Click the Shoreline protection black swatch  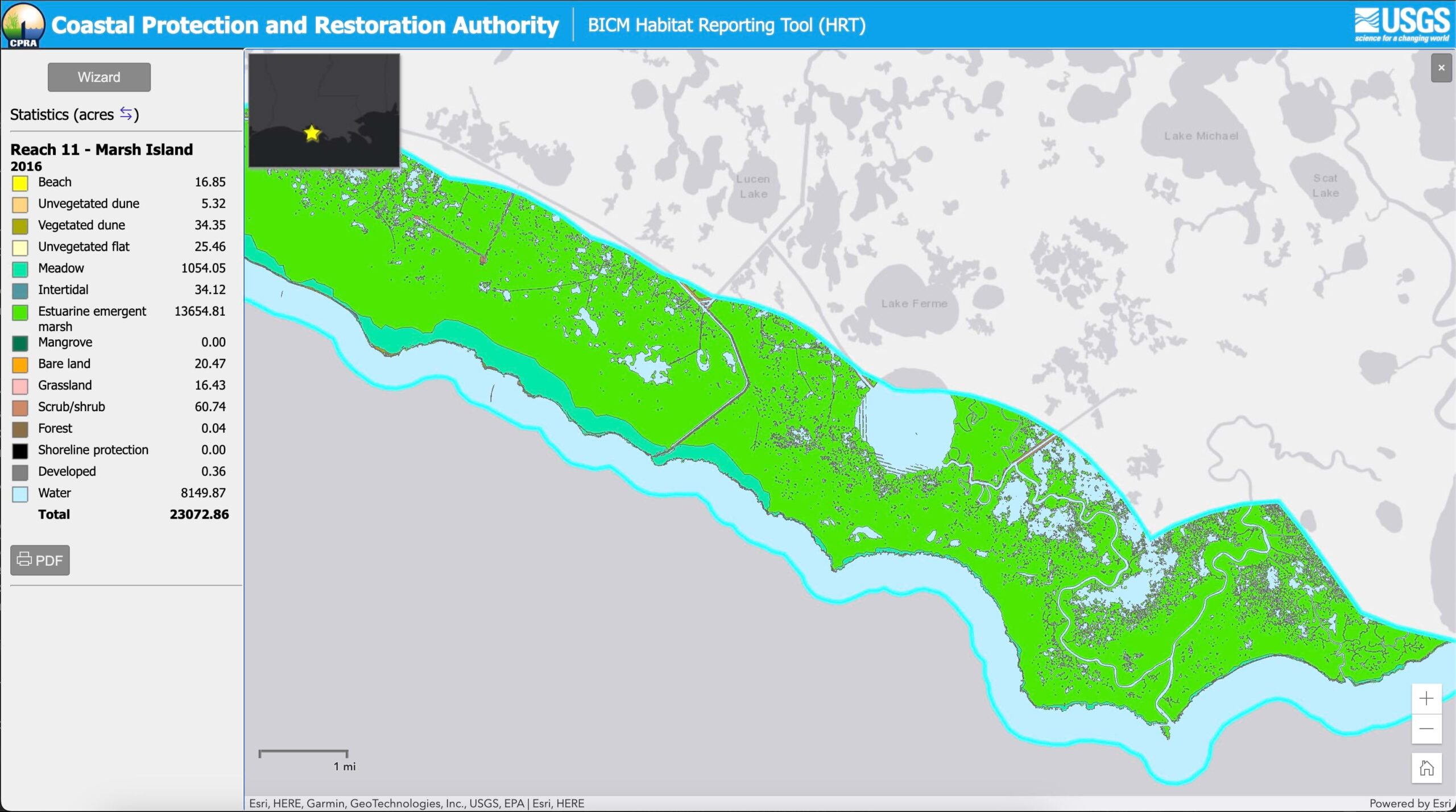coord(20,451)
